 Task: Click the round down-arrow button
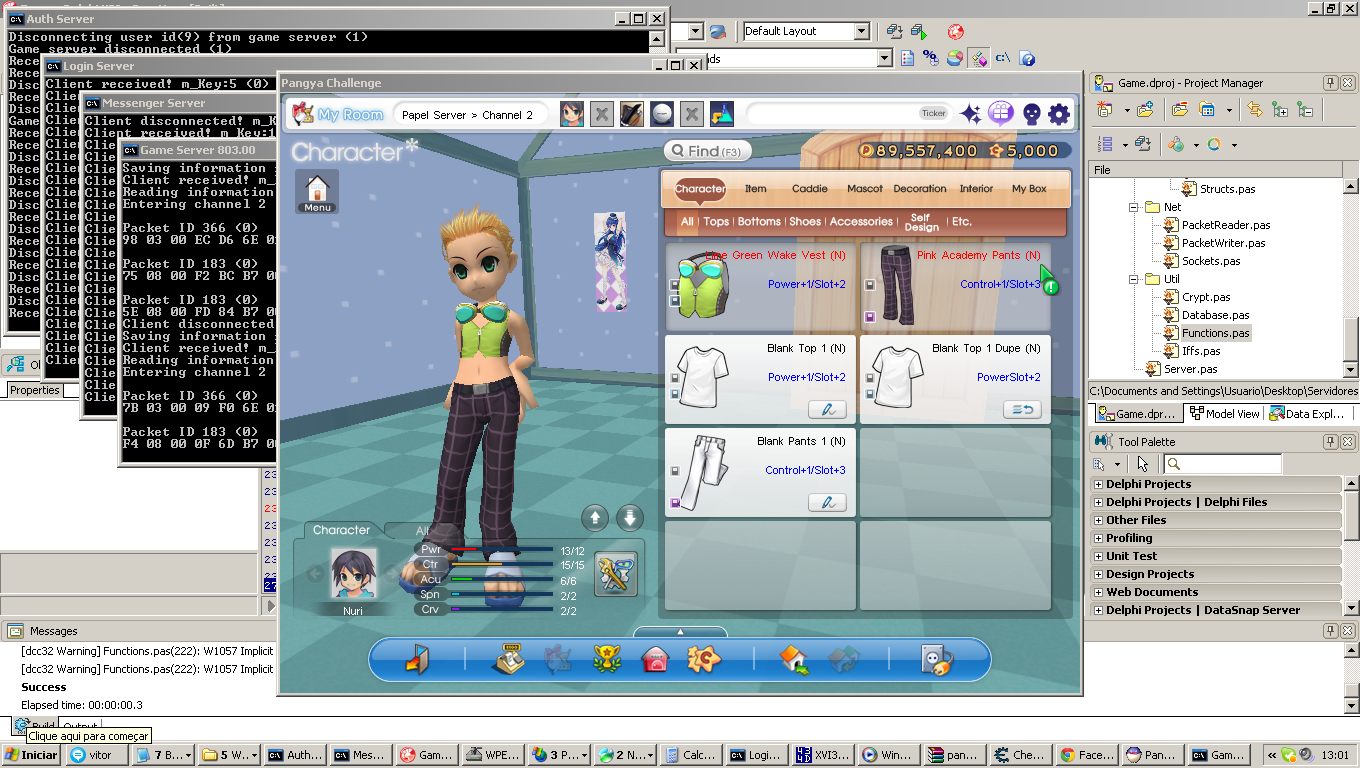tap(629, 517)
